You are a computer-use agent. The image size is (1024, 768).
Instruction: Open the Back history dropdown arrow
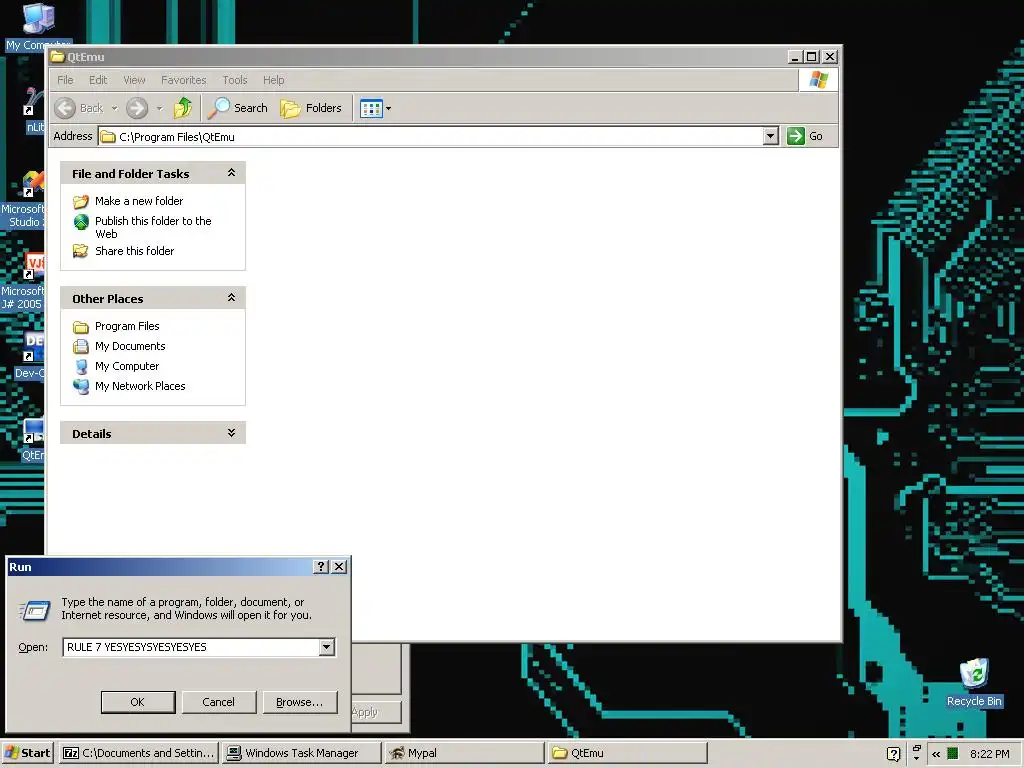[114, 108]
